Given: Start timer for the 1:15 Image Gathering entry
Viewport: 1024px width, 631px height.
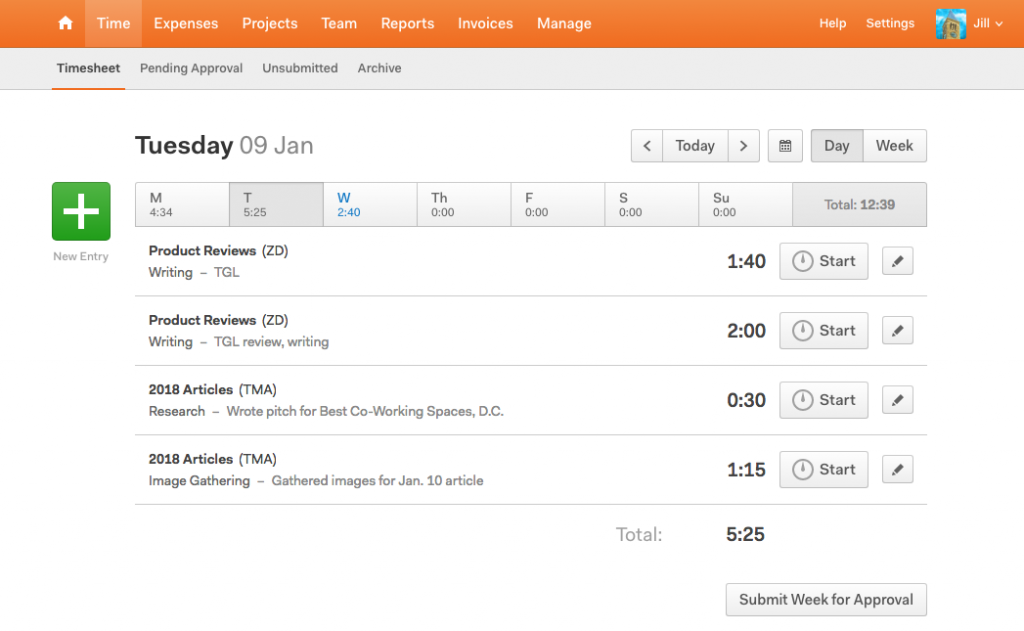Looking at the screenshot, I should [x=824, y=469].
